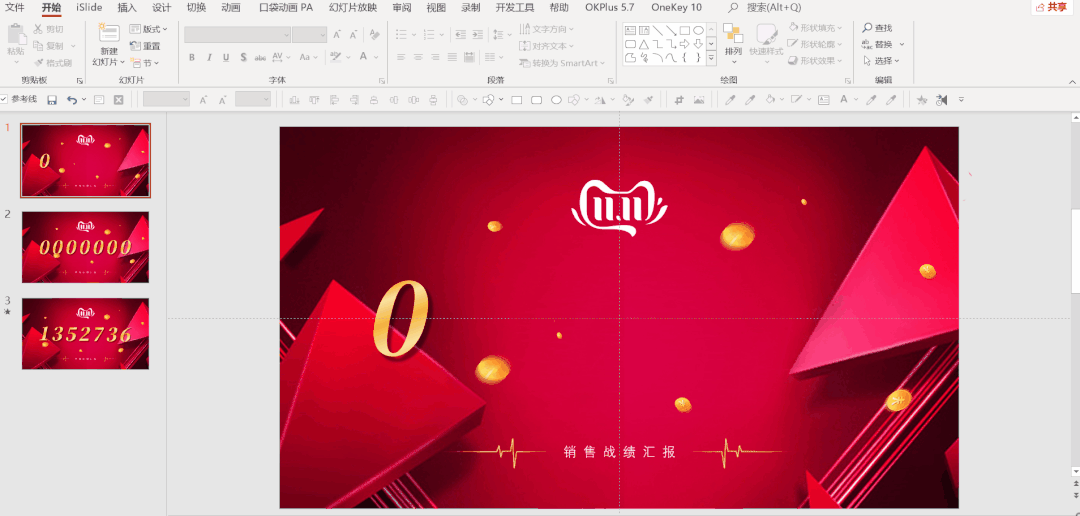1080x516 pixels.
Task: Click the Cut (剪切) scissors icon
Action: [38, 30]
